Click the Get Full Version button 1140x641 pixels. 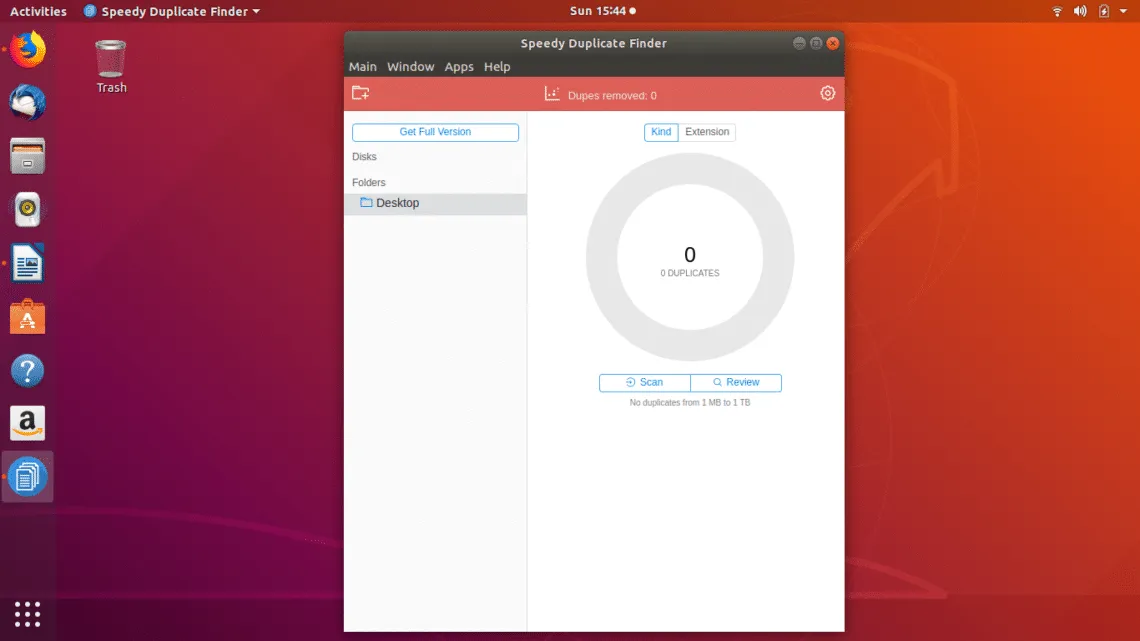[x=435, y=132]
